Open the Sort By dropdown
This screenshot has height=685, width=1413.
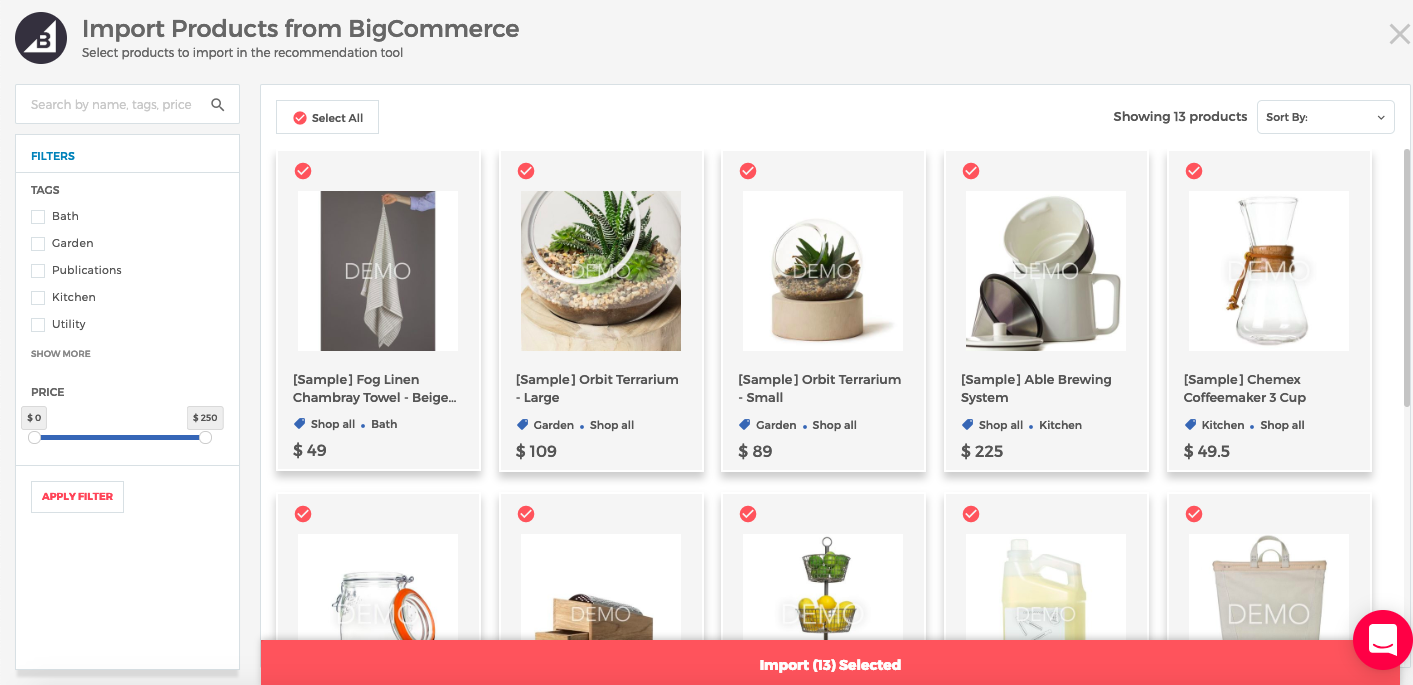point(1325,117)
